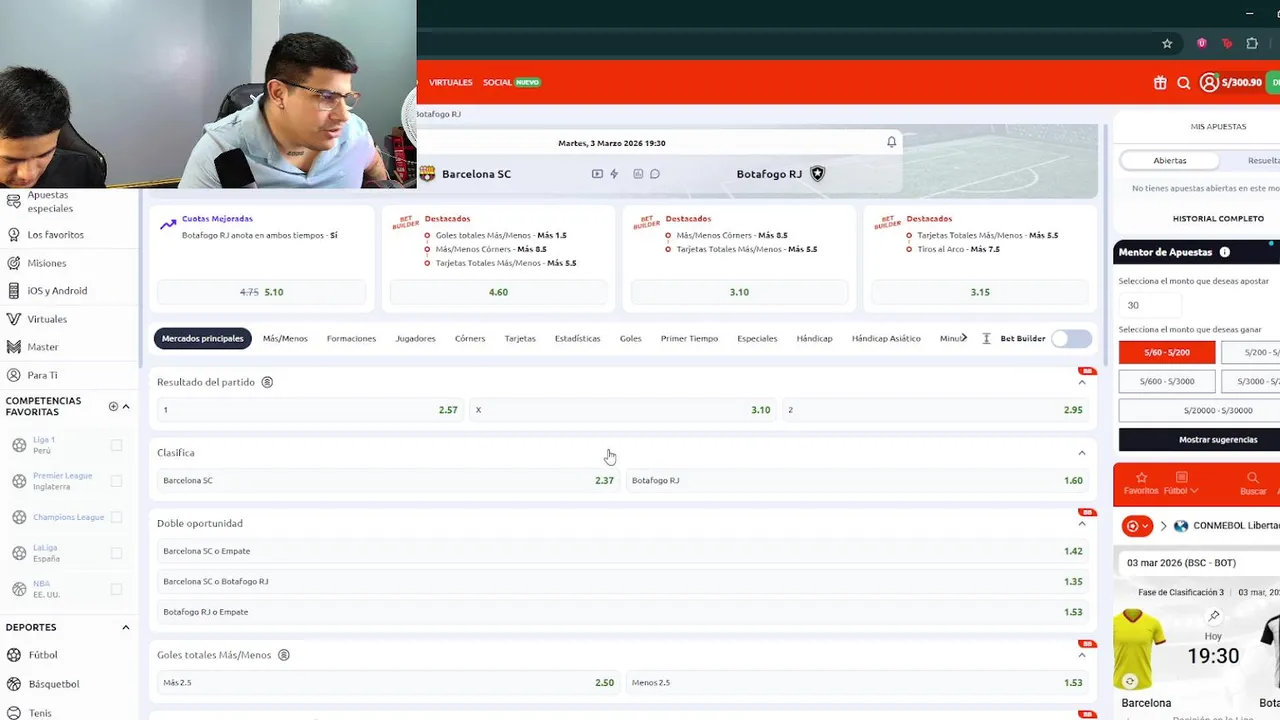Bet on Botafogo RJ clasifica 1.60
This screenshot has height=720, width=1280.
[x=857, y=480]
